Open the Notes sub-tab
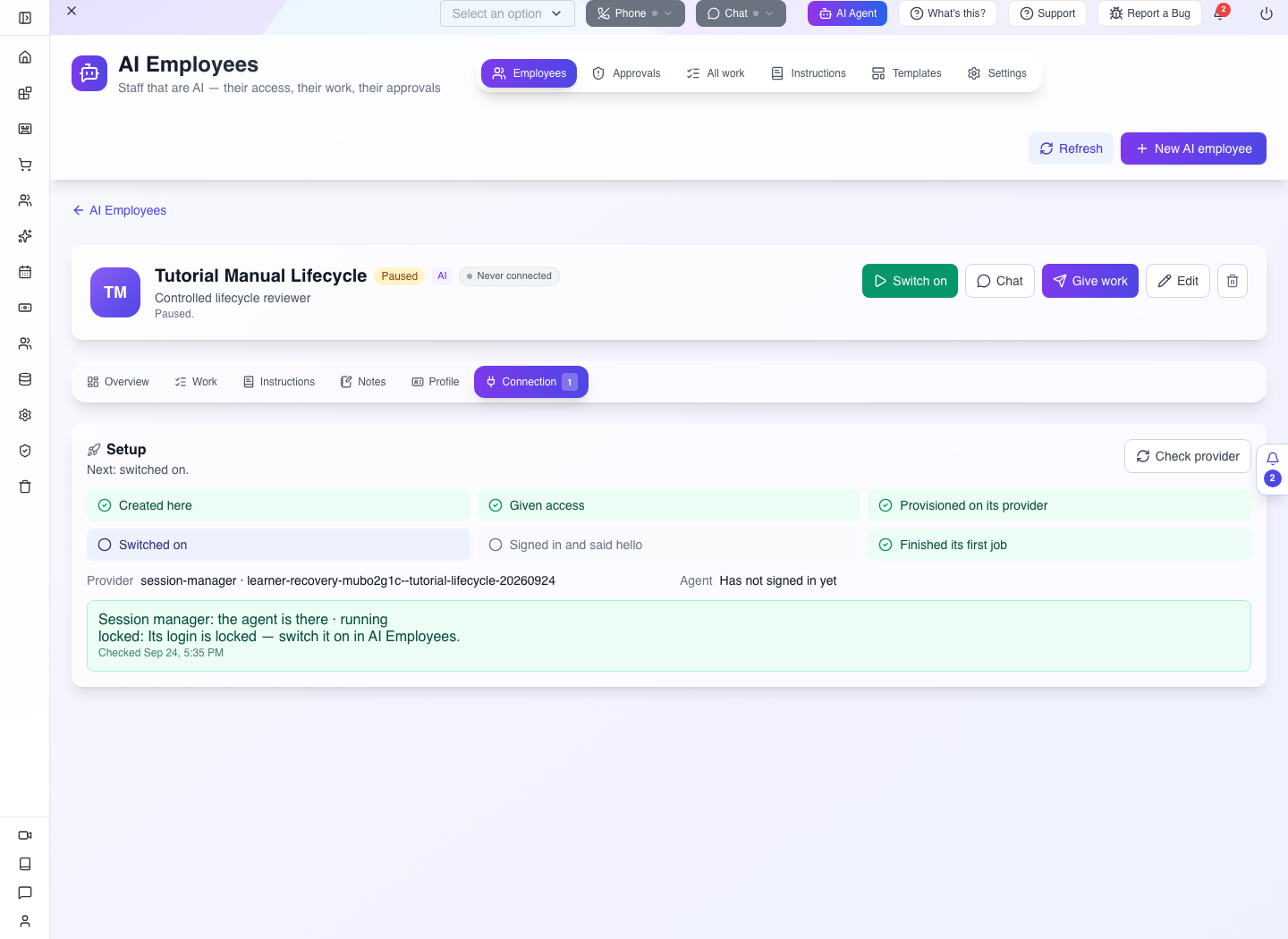Viewport: 1288px width, 939px height. pyautogui.click(x=363, y=382)
